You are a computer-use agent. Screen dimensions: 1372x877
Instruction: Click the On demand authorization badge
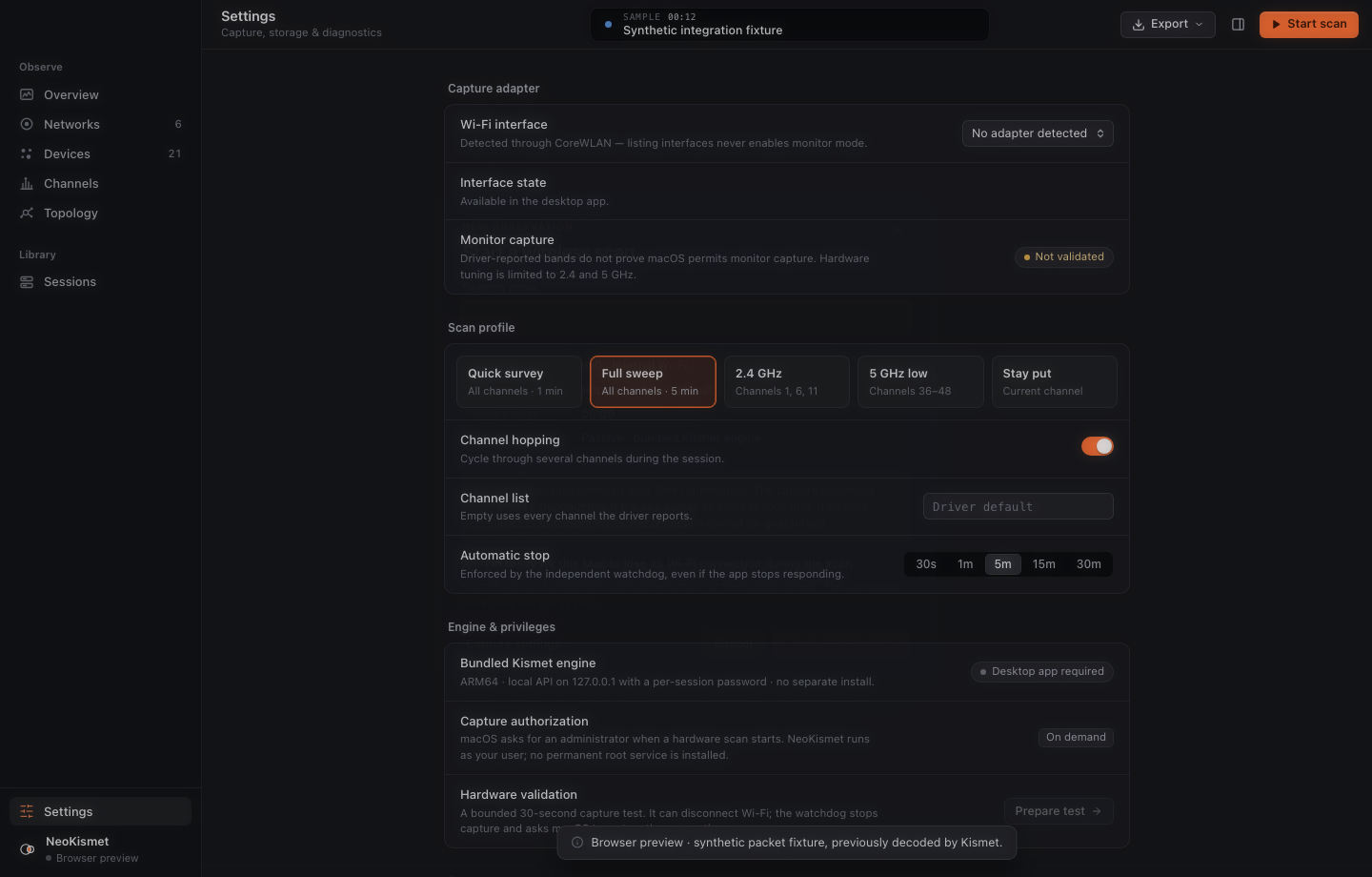coord(1076,738)
